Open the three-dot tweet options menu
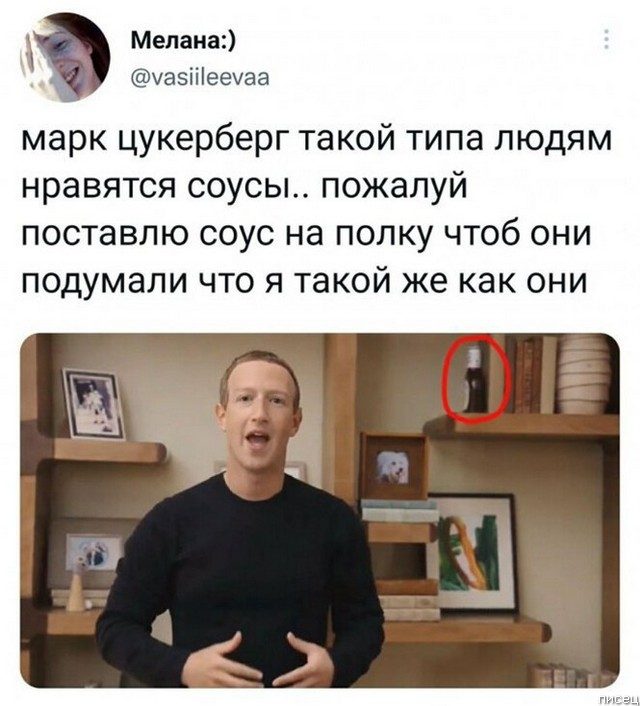 point(607,39)
